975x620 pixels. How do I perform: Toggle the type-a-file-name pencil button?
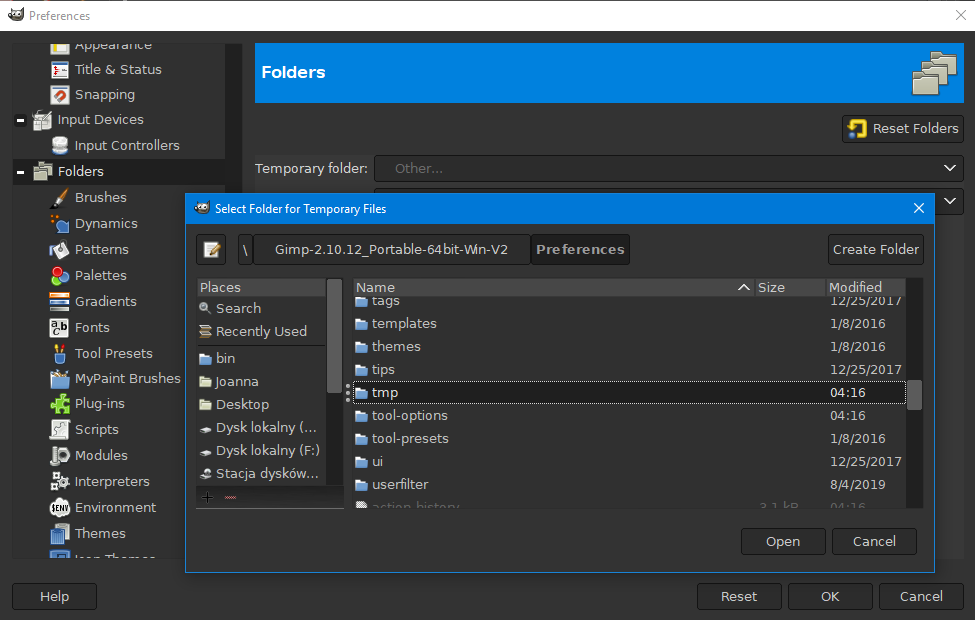point(211,250)
